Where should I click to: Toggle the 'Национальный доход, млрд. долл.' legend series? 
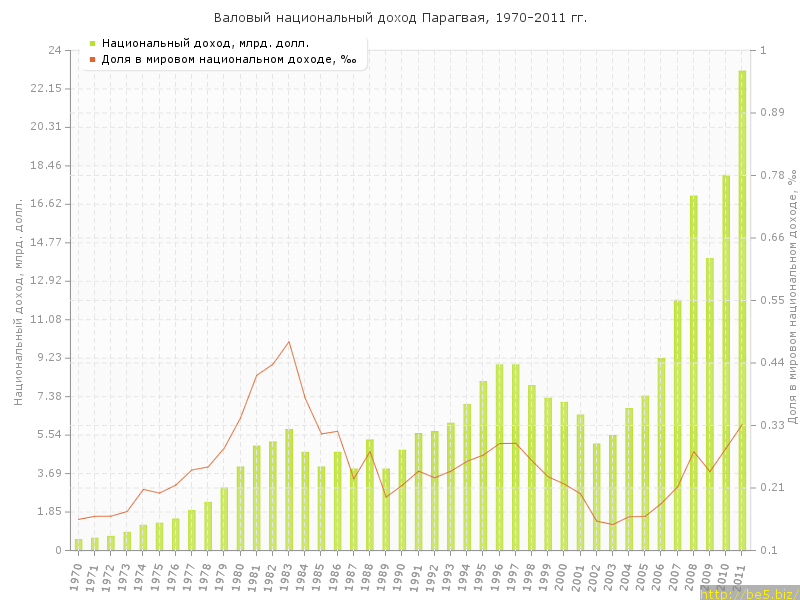(x=205, y=43)
